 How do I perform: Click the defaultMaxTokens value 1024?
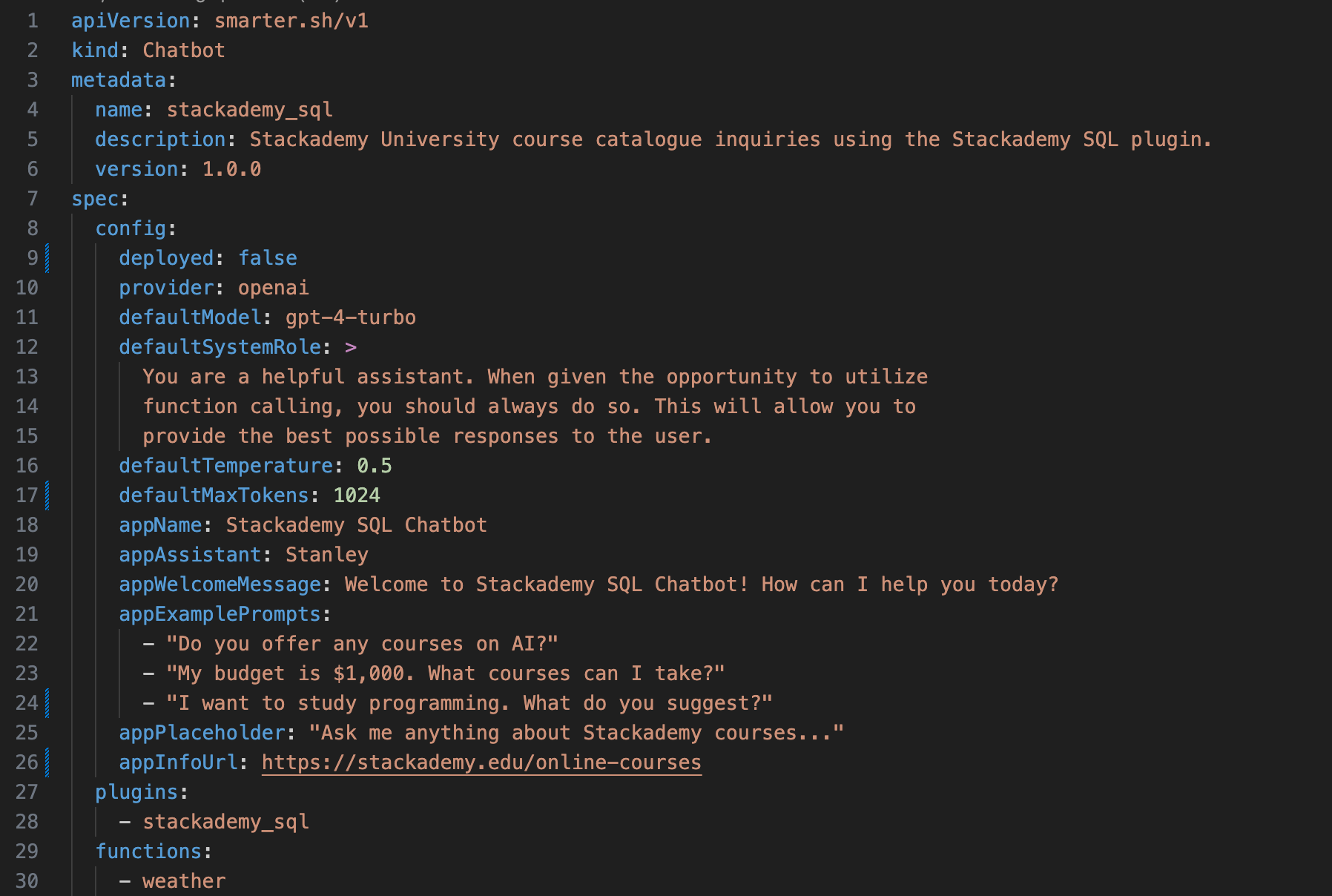pyautogui.click(x=357, y=495)
